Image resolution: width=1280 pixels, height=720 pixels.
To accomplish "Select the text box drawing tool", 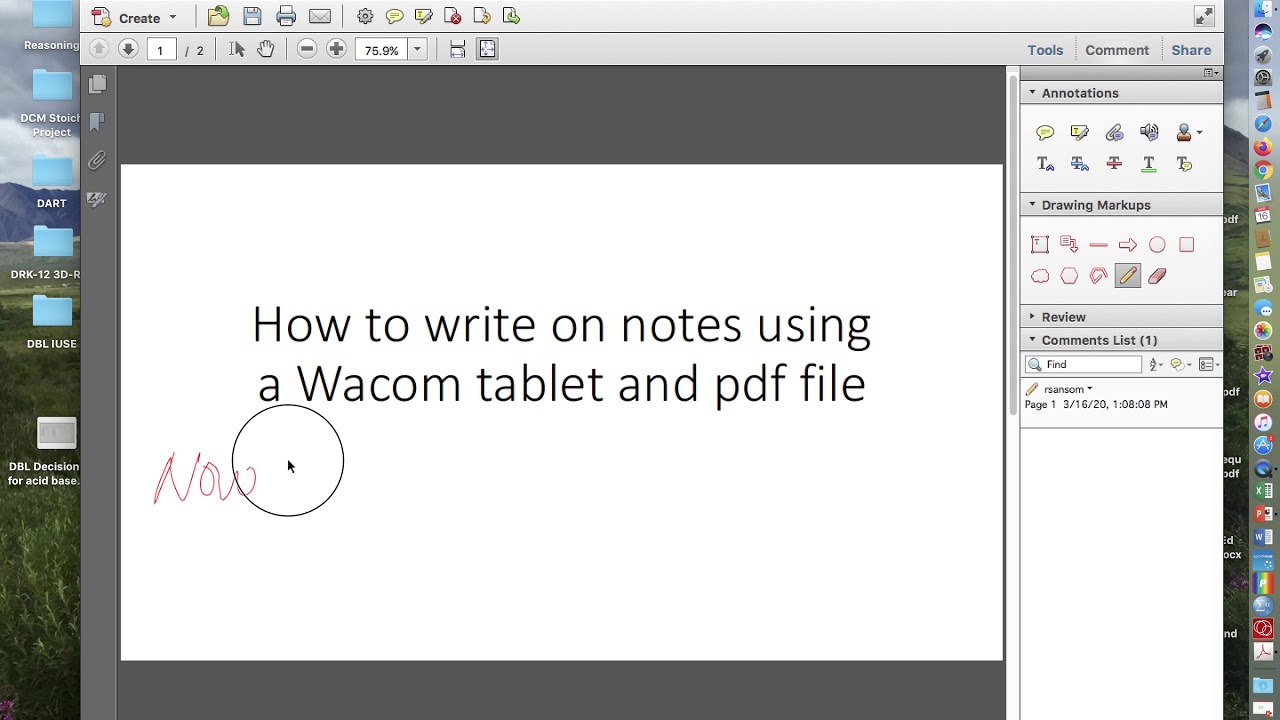I will point(1040,244).
